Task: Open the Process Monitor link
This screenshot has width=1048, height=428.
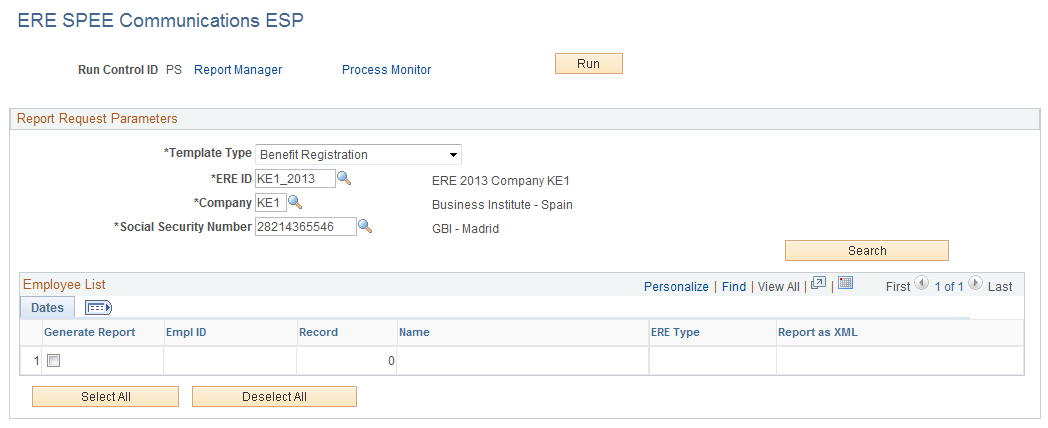Action: coord(386,70)
